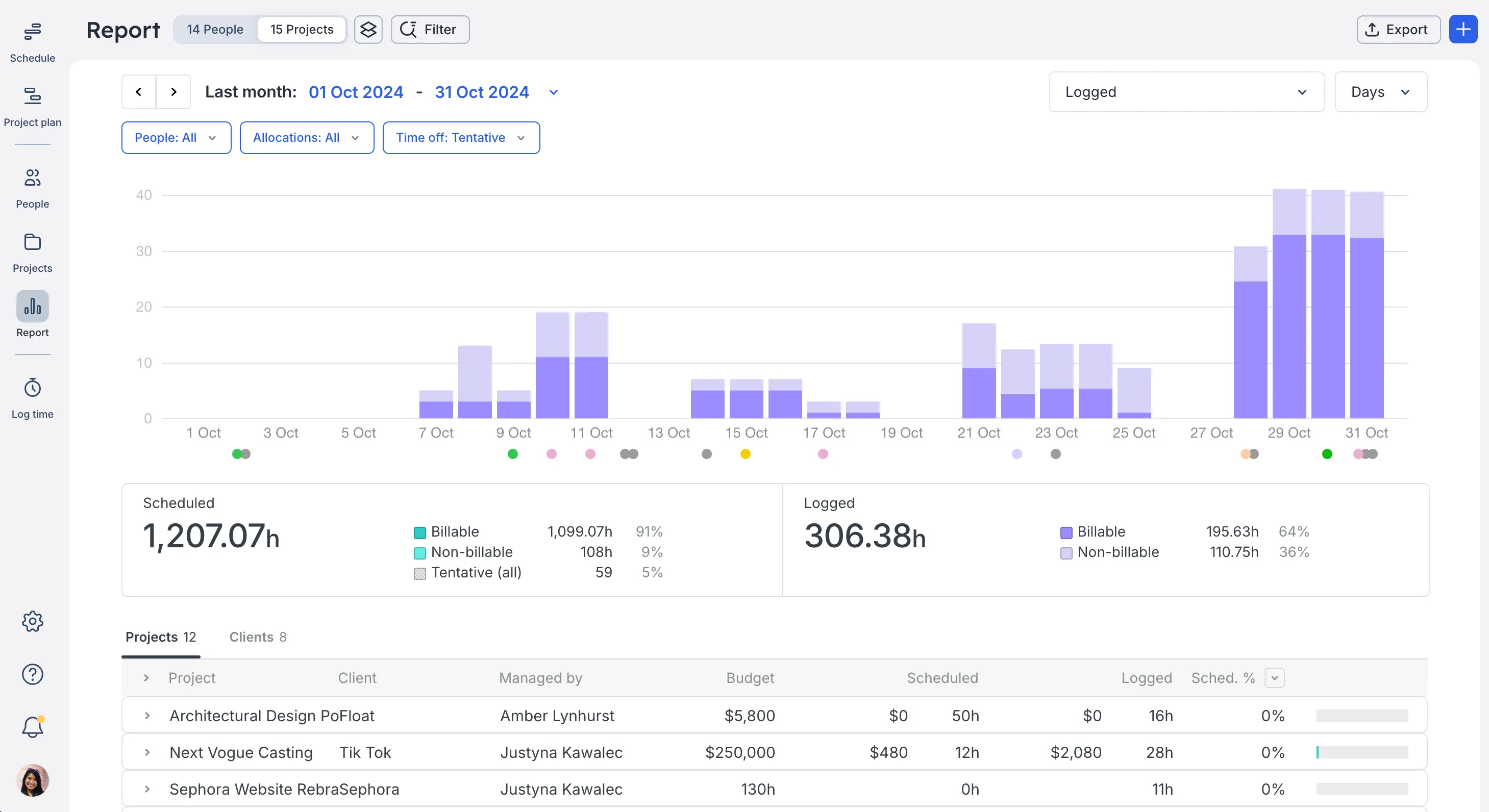Viewport: 1489px width, 812px height.
Task: Click the saved views layers icon
Action: tap(368, 30)
